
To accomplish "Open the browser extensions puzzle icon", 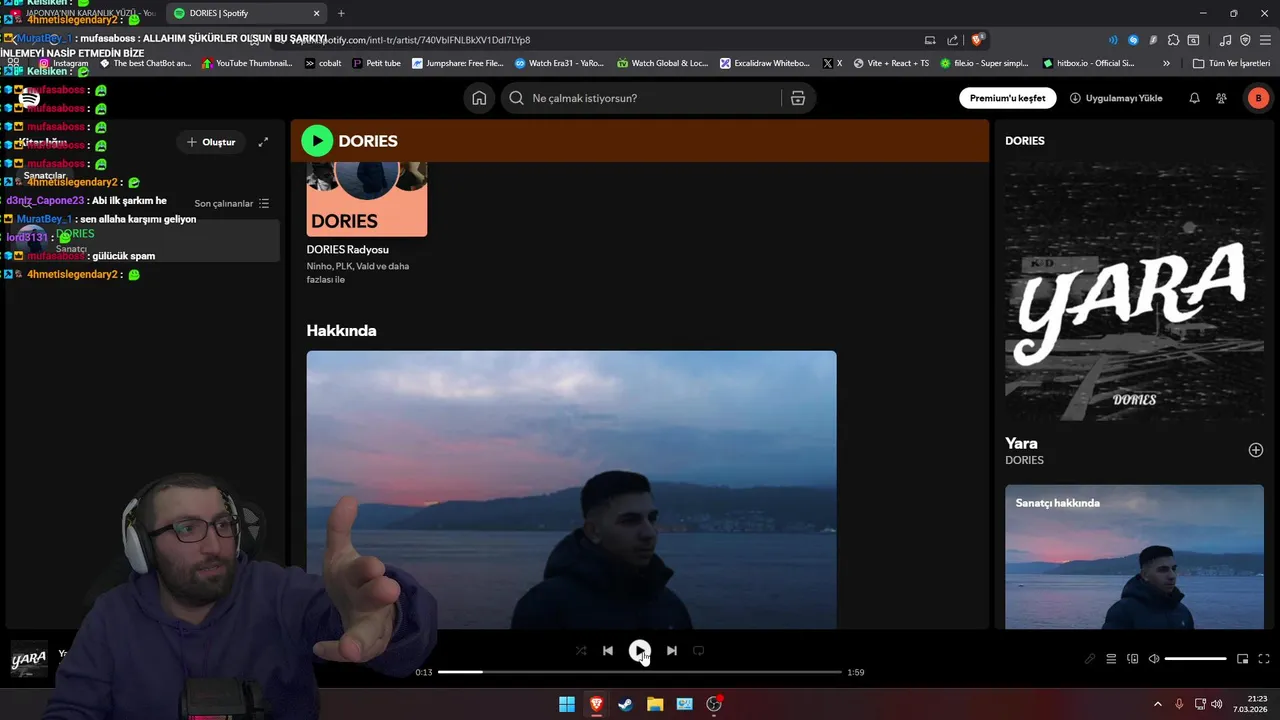I will point(1173,40).
